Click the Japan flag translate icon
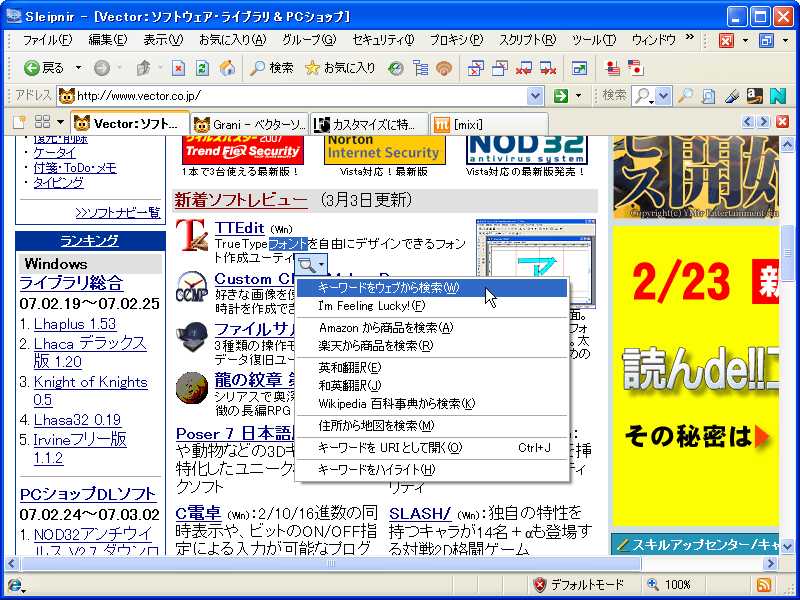This screenshot has width=800, height=600. coord(636,68)
